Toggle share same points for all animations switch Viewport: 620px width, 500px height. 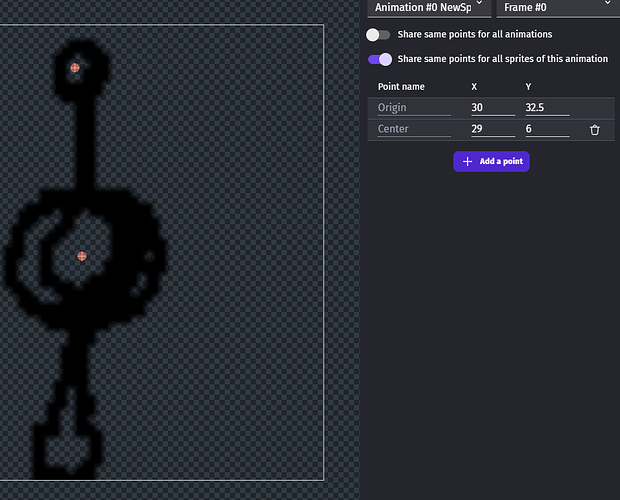[x=379, y=34]
